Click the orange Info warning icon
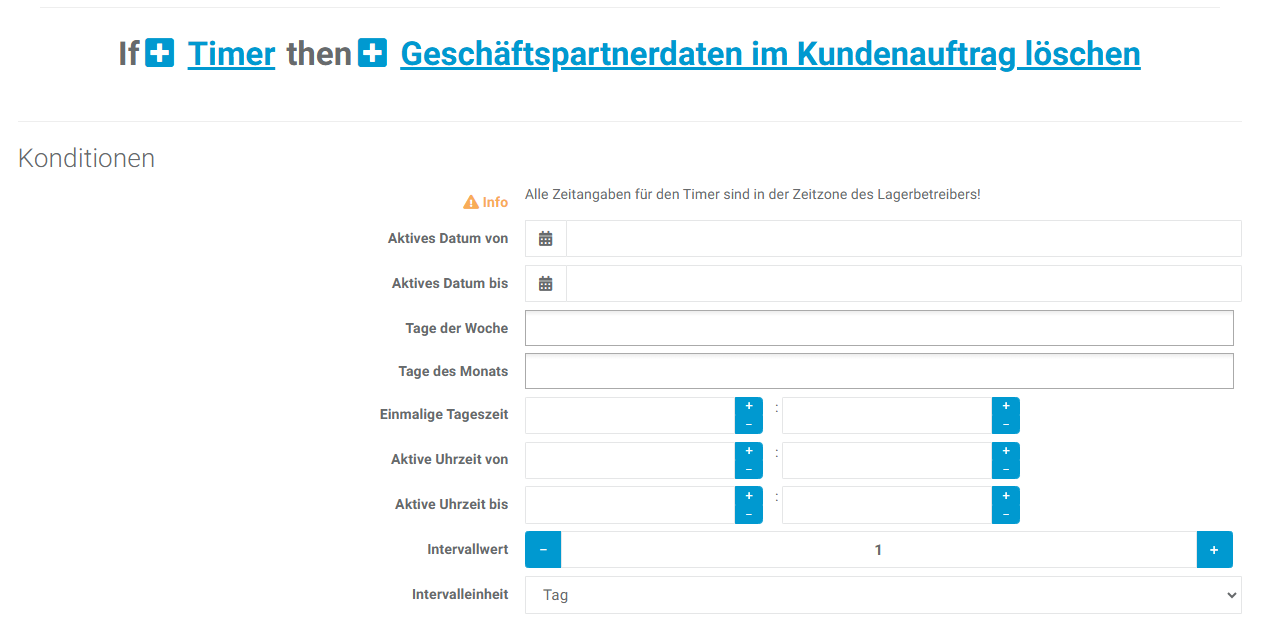 click(x=471, y=202)
